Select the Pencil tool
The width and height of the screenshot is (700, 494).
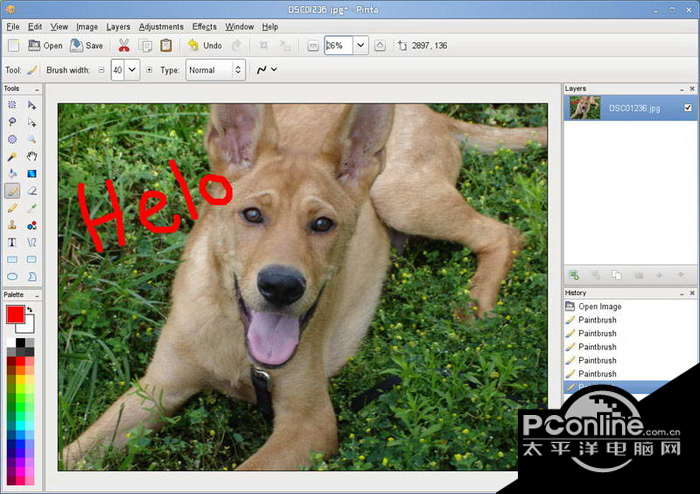click(x=12, y=208)
